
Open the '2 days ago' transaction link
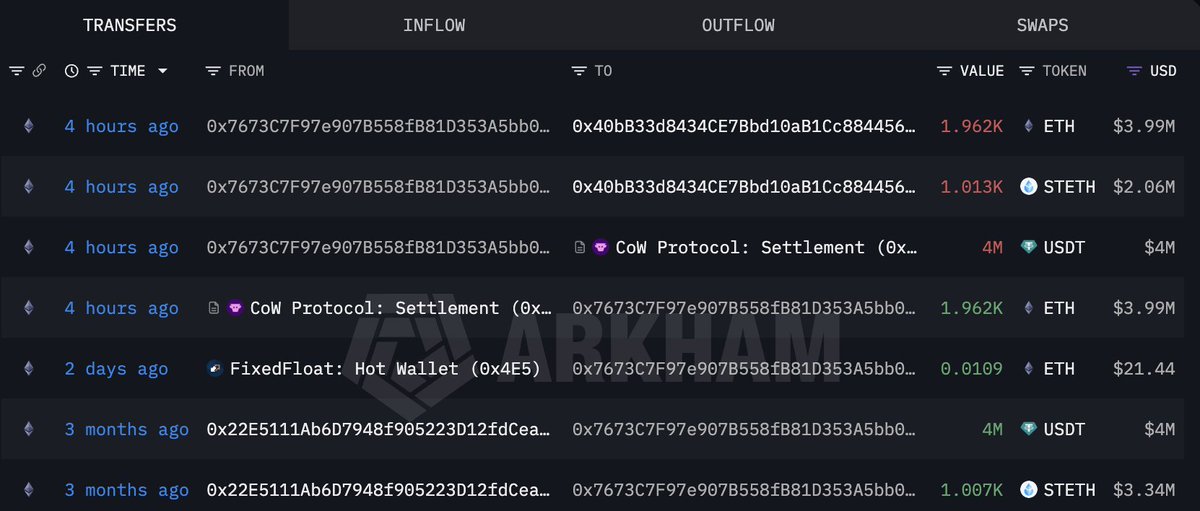point(116,369)
